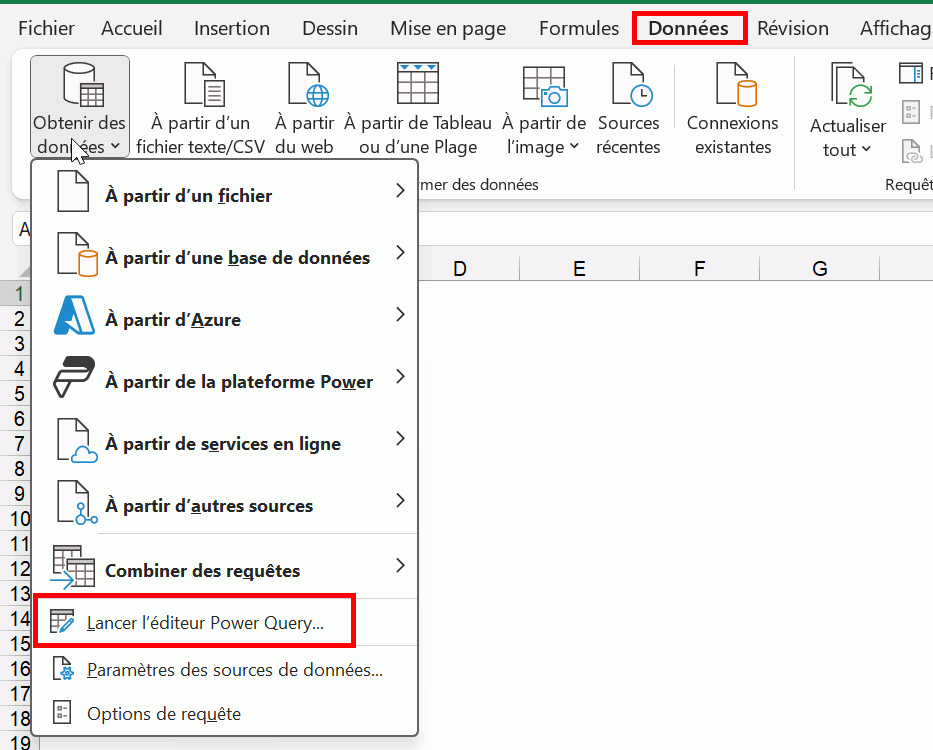
Task: Click the Connexions existantes icon
Action: click(732, 85)
